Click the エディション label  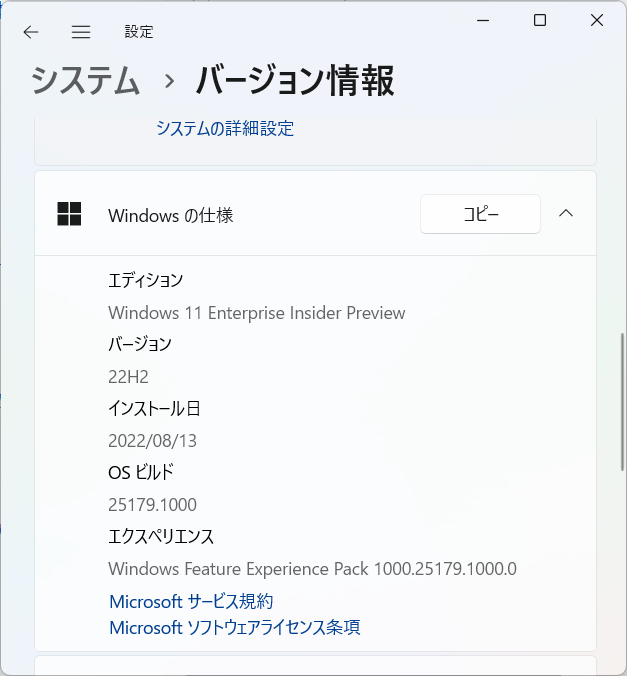point(145,280)
